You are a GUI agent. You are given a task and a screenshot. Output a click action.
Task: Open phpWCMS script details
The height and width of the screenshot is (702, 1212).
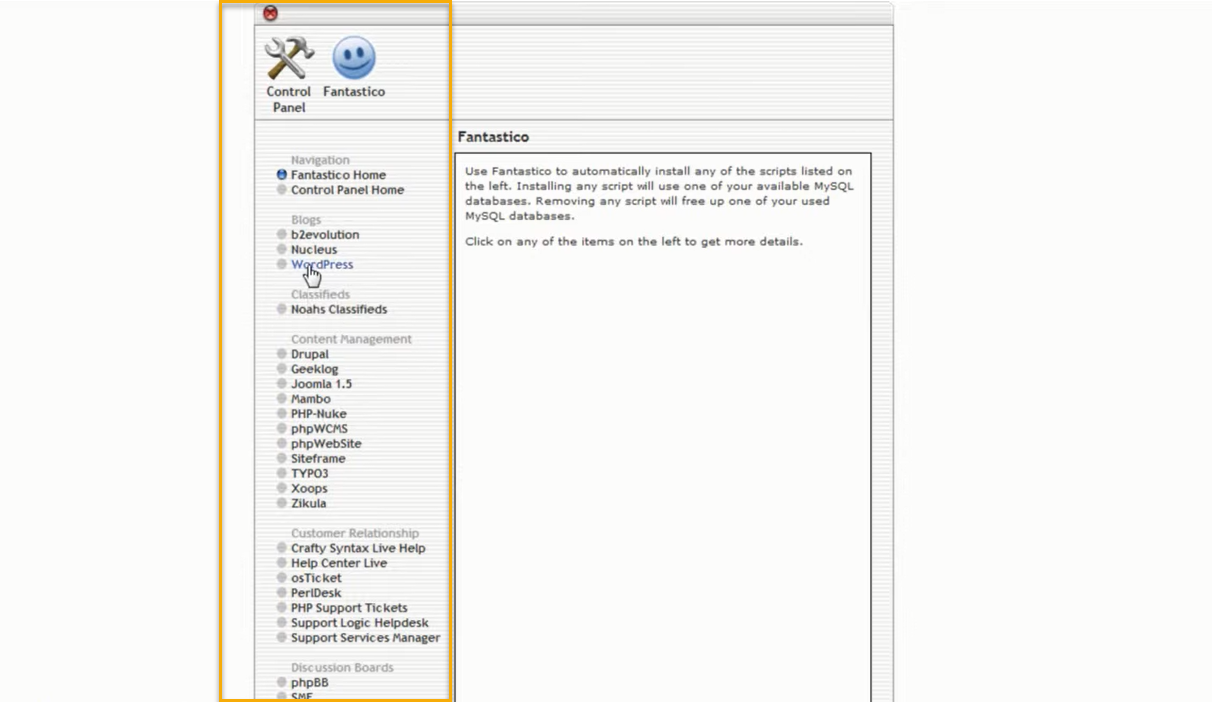click(319, 429)
